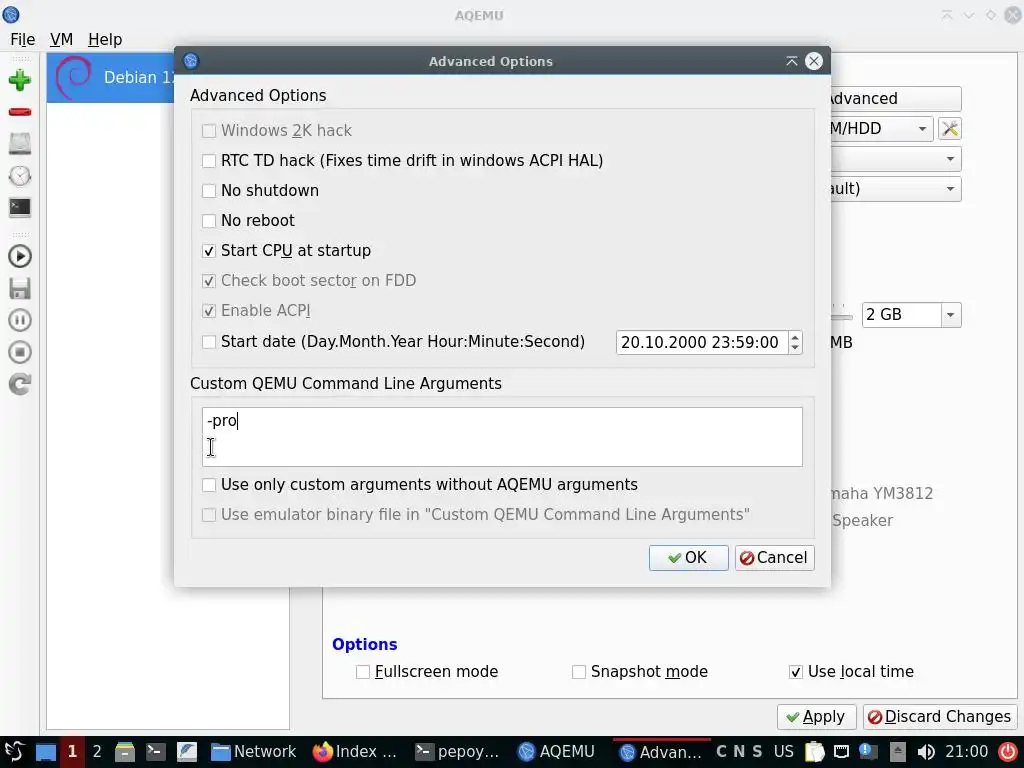Enable RTC TD hack checkbox

pos(209,161)
